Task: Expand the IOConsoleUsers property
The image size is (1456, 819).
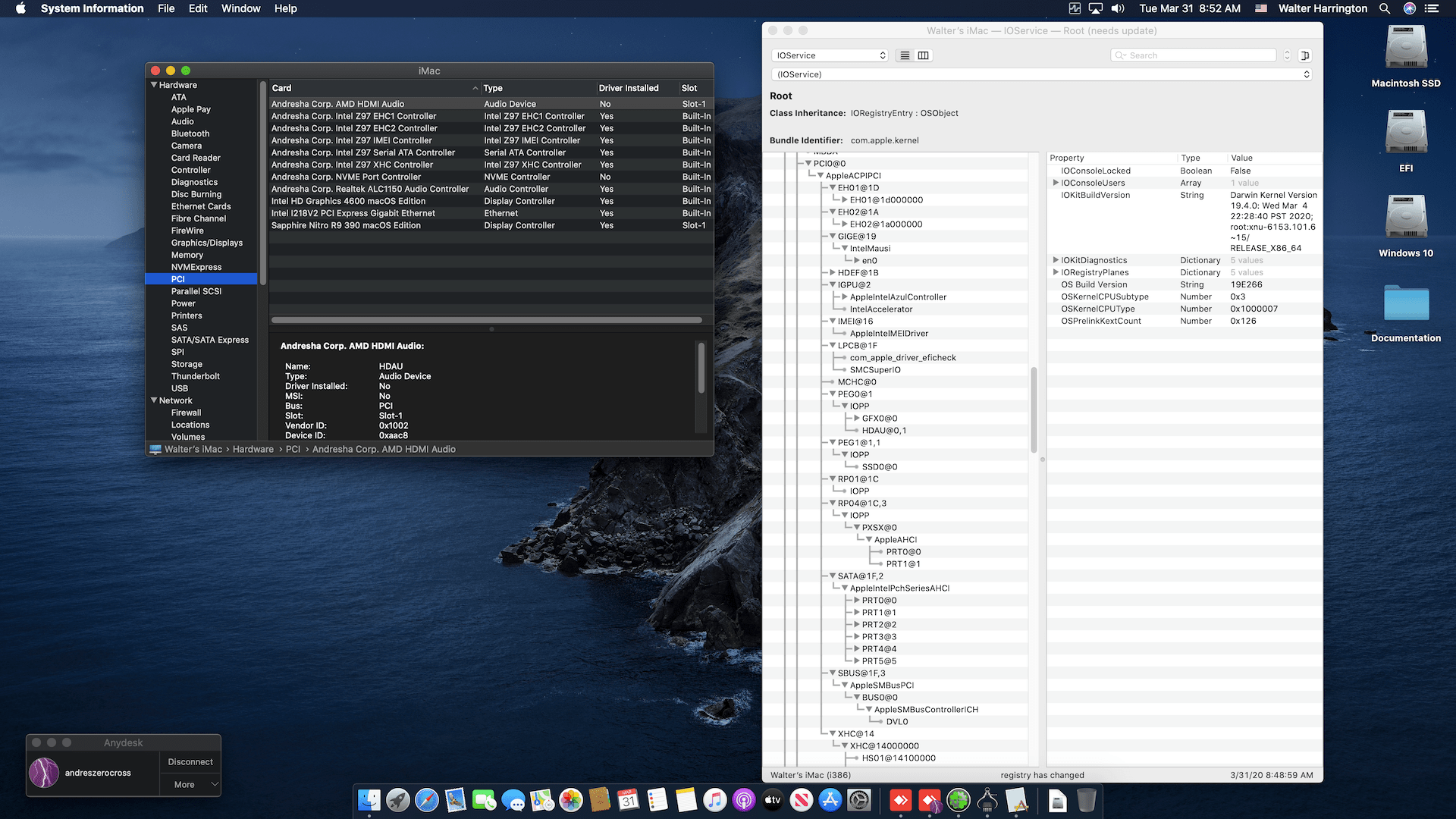Action: (1056, 183)
